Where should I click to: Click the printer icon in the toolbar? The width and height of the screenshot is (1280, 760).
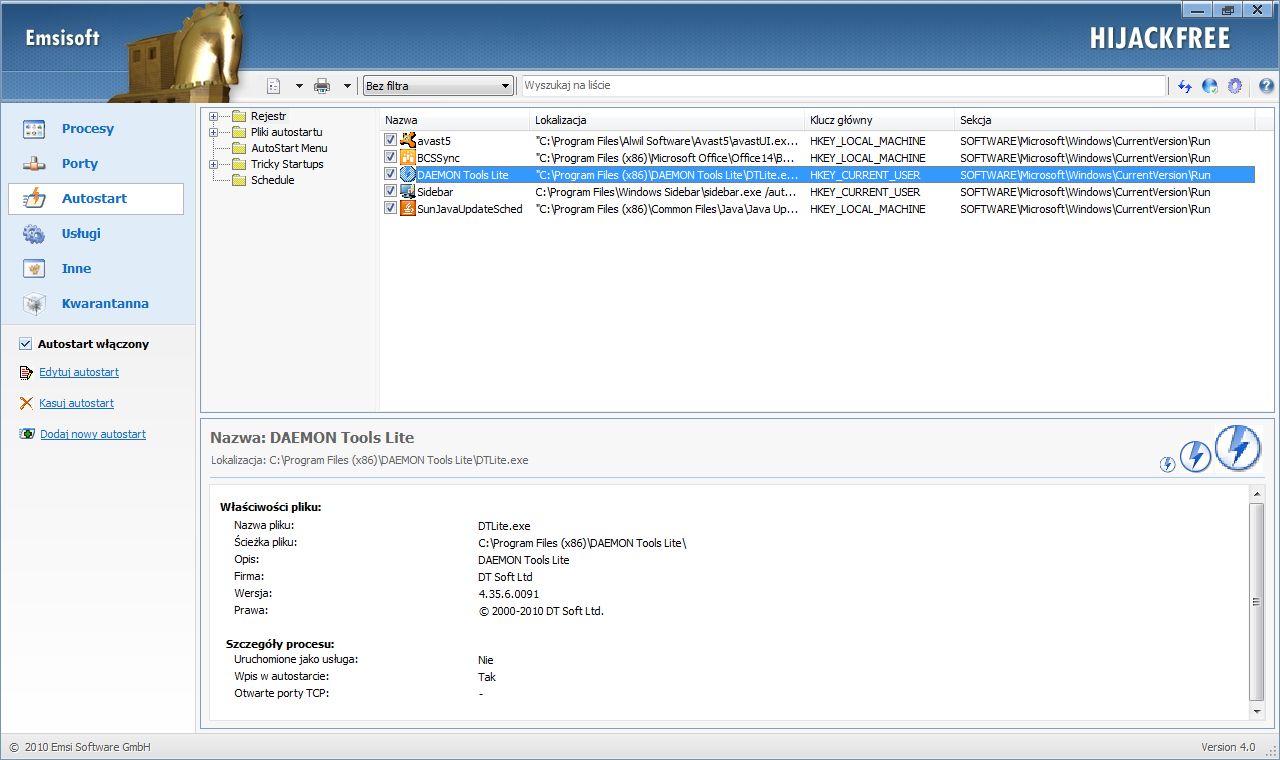coord(322,86)
